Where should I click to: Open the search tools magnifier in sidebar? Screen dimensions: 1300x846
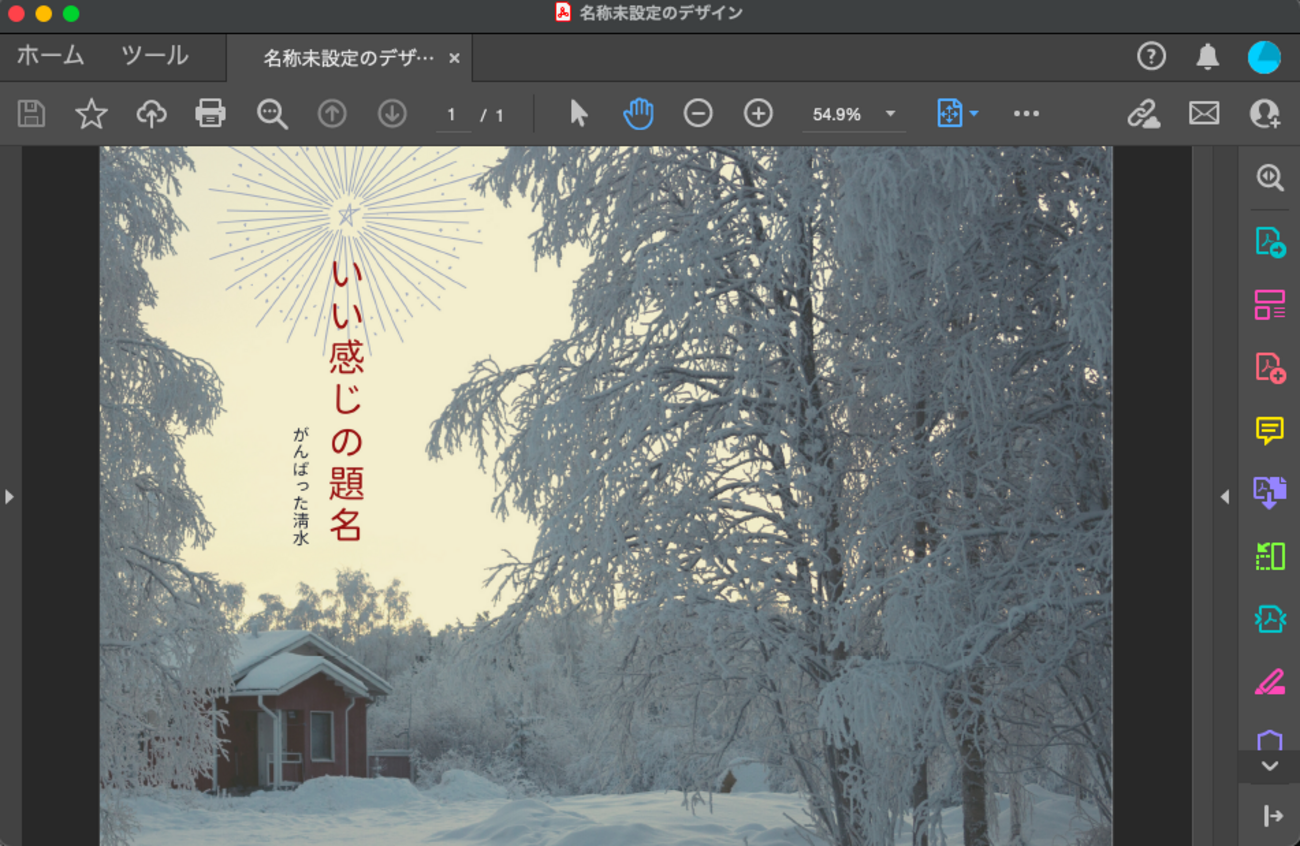coord(1270,178)
